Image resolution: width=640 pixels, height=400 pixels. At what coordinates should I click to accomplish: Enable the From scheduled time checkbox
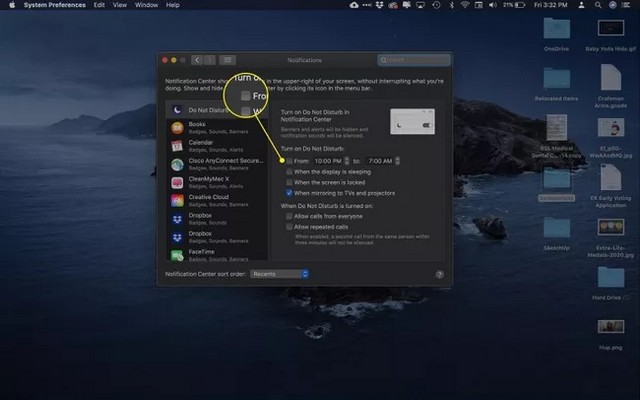pyautogui.click(x=289, y=161)
